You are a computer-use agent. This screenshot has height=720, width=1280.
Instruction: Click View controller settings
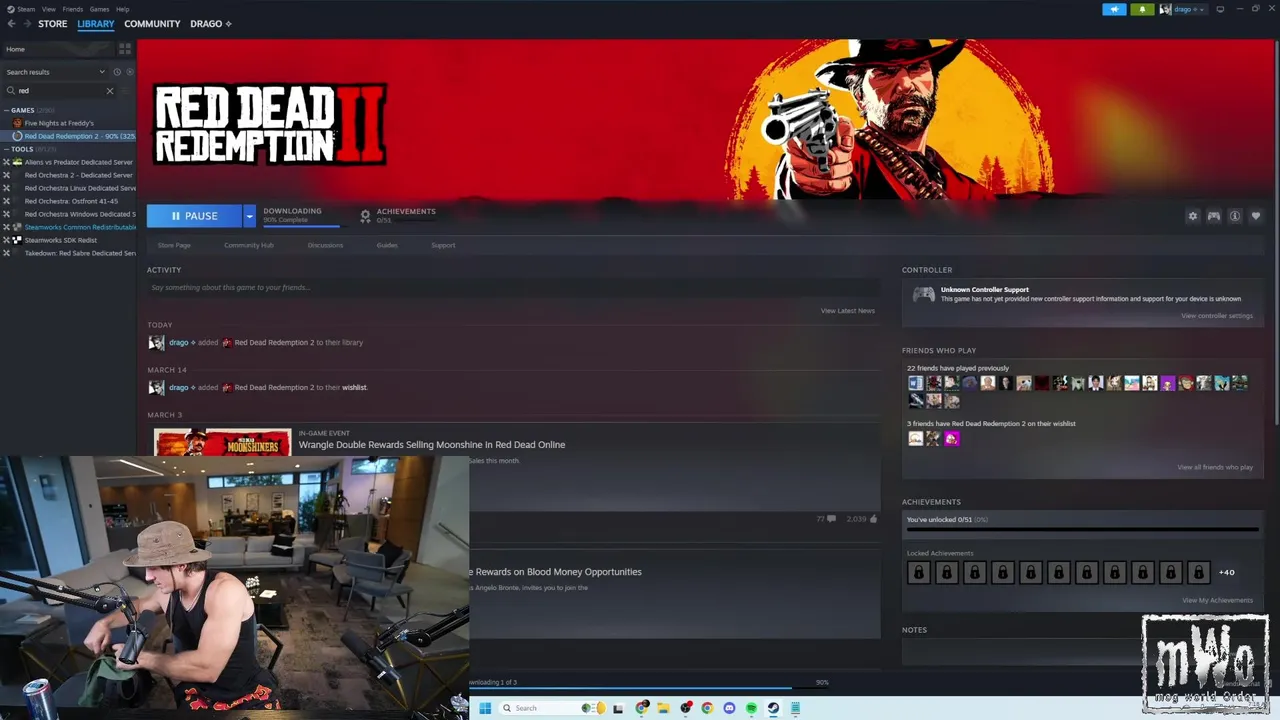coord(1217,316)
